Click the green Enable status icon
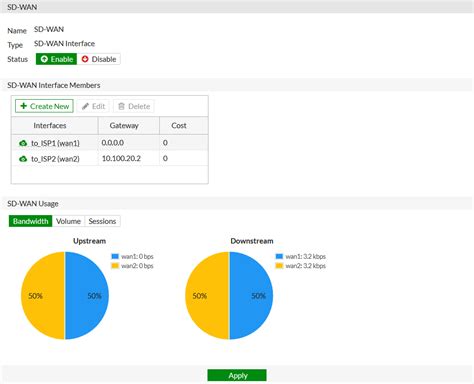 44,59
